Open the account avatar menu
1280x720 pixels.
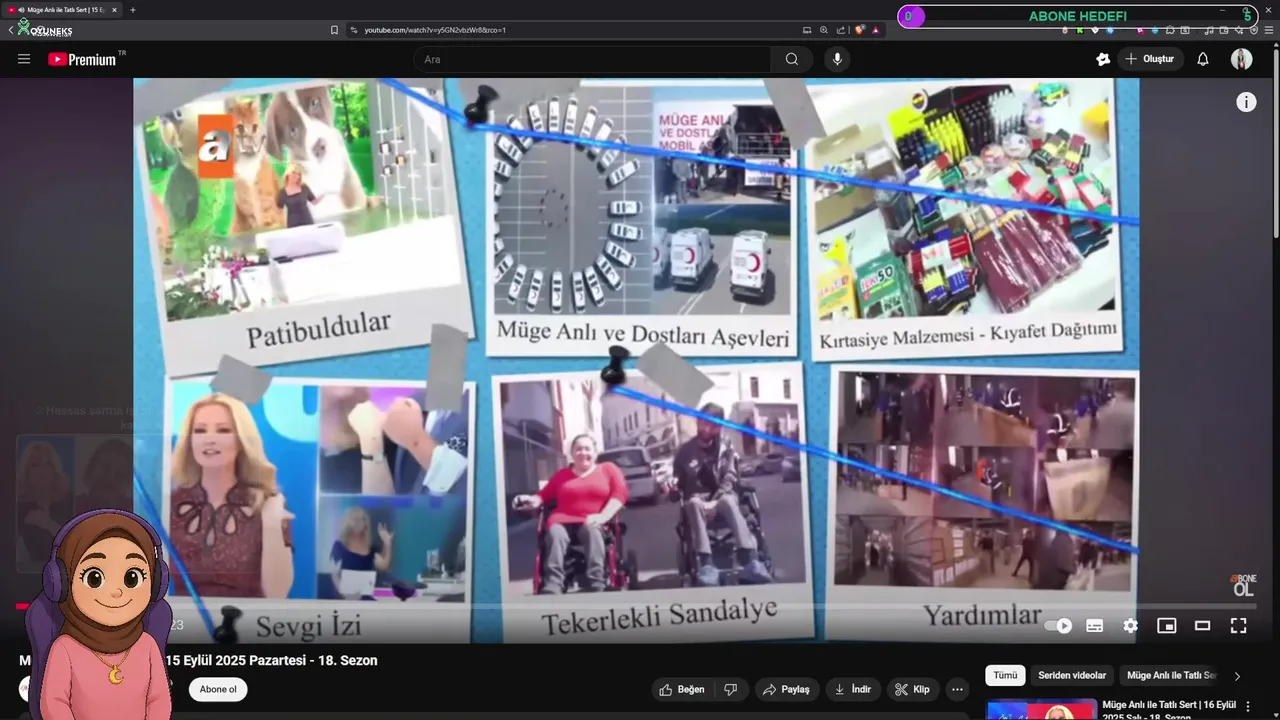click(x=1242, y=59)
